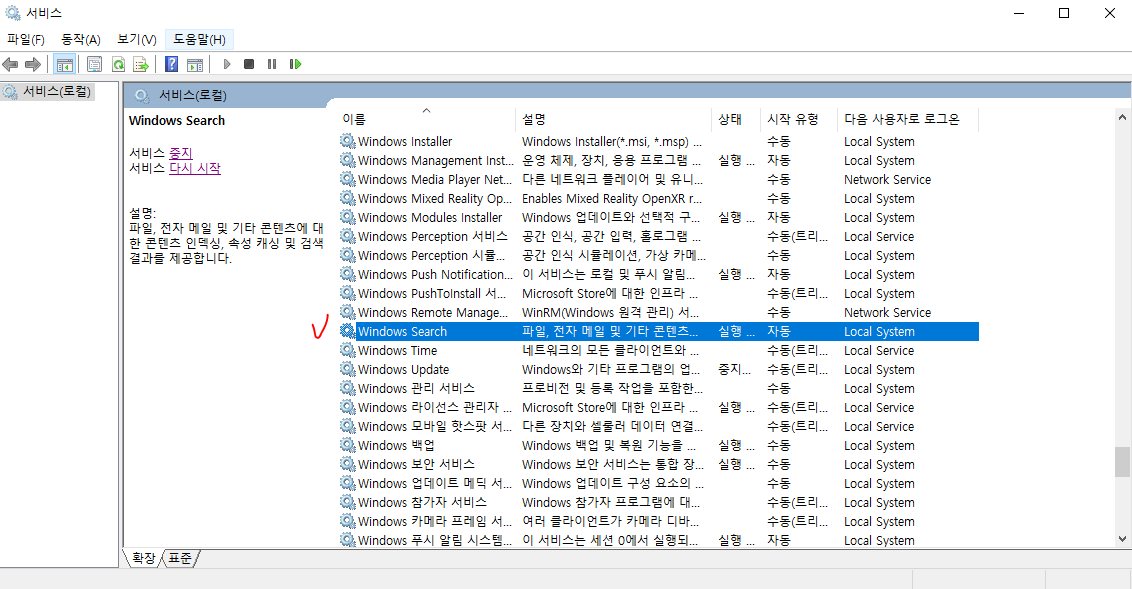Select the Windows PushToInstall 서... row name
Viewport: 1132px width, 589px height.
pyautogui.click(x=432, y=293)
